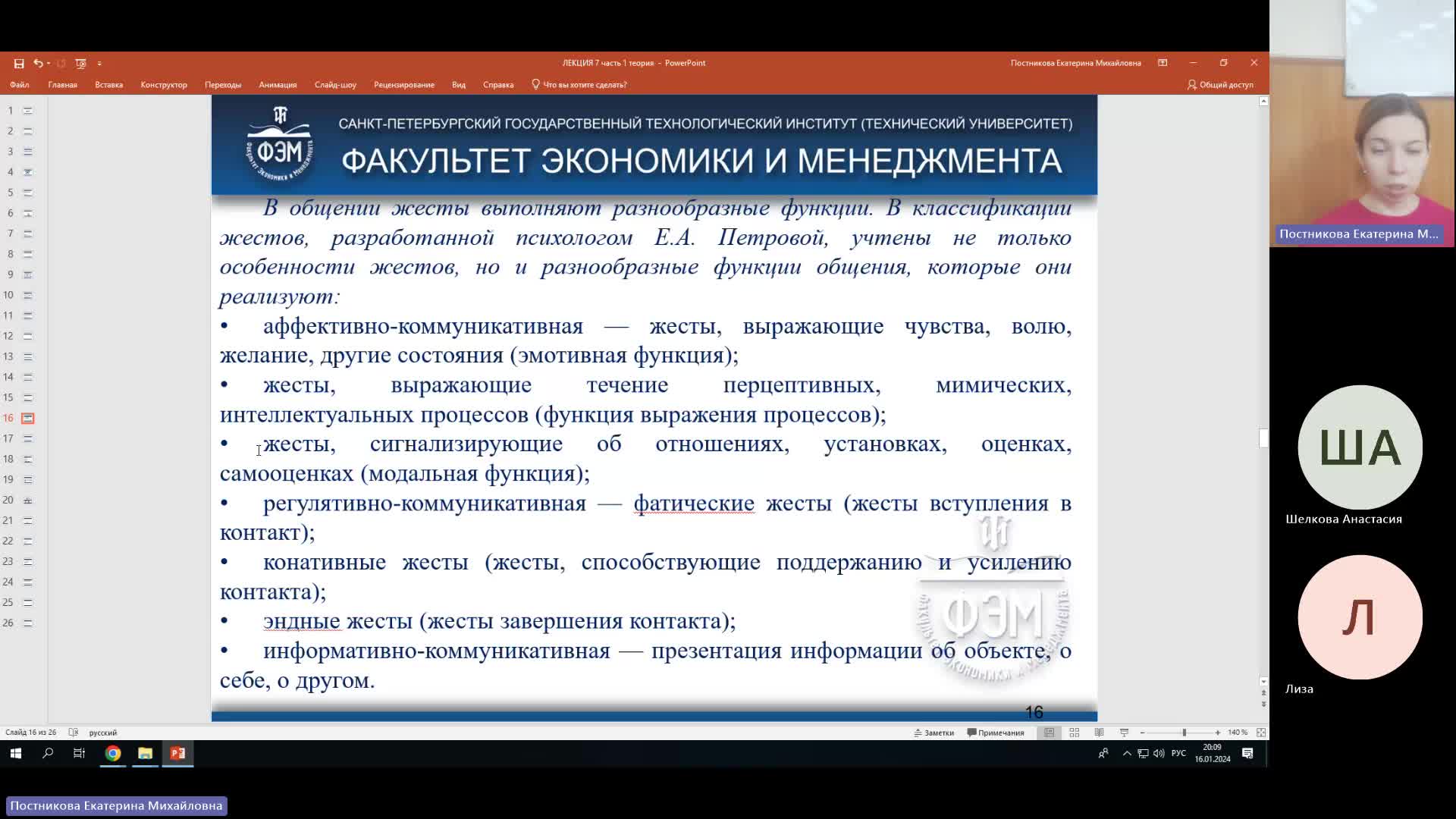The image size is (1456, 819).
Task: Open the Рецензирование ribbon tab
Action: (404, 85)
